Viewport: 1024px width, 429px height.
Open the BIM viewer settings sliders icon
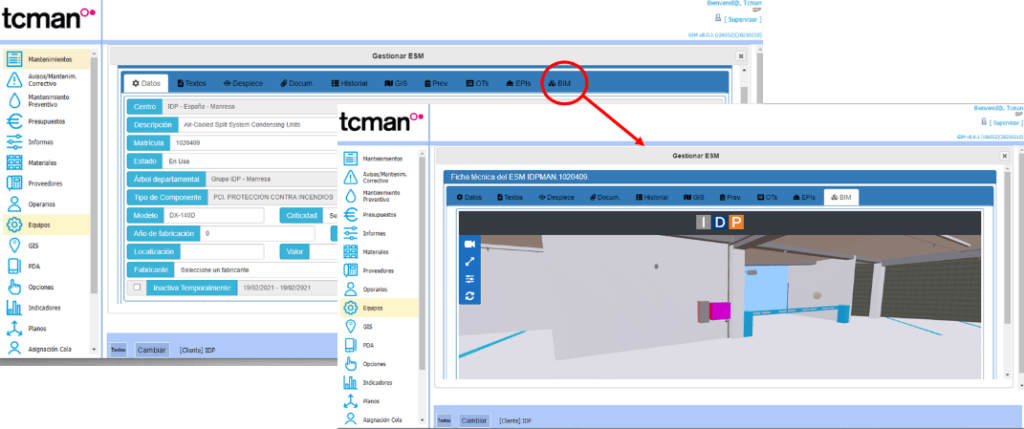coord(470,279)
